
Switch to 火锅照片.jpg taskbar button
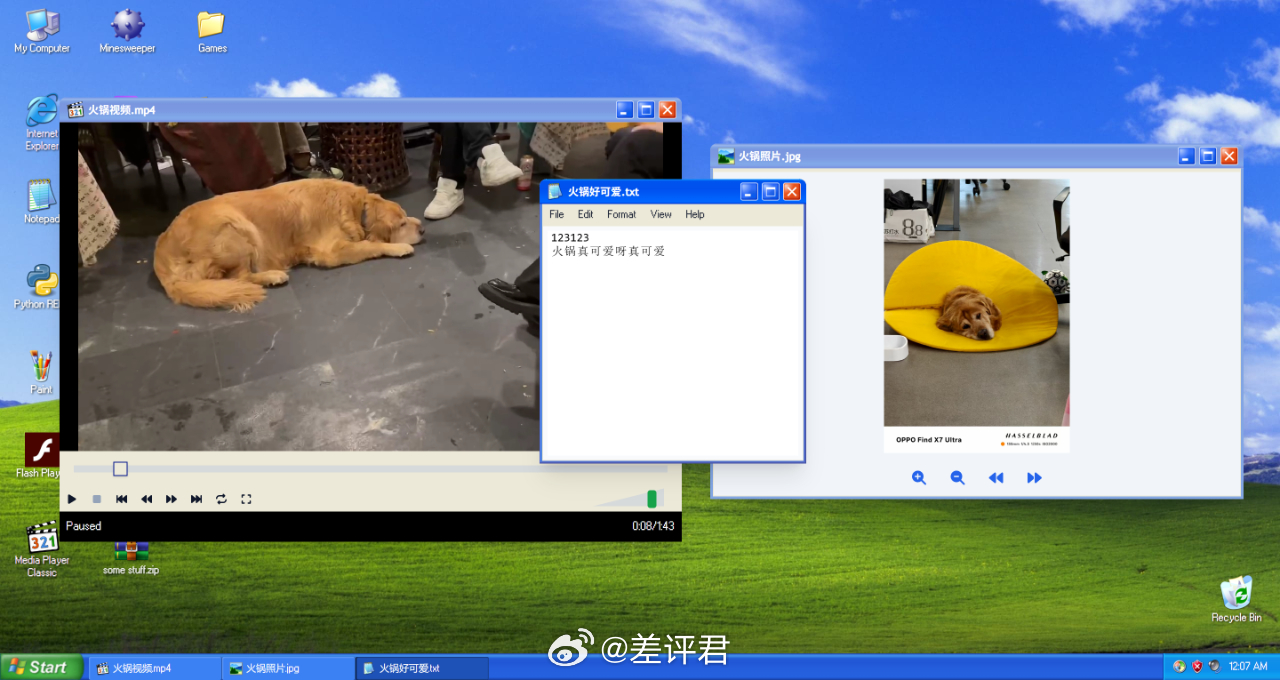[288, 668]
